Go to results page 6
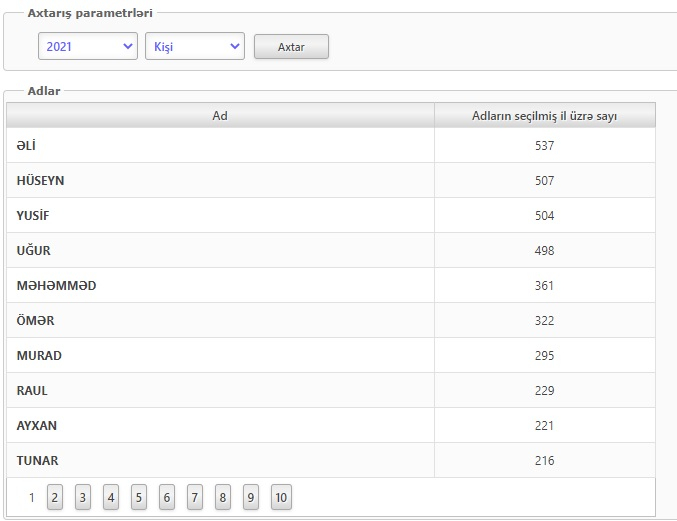 167,497
